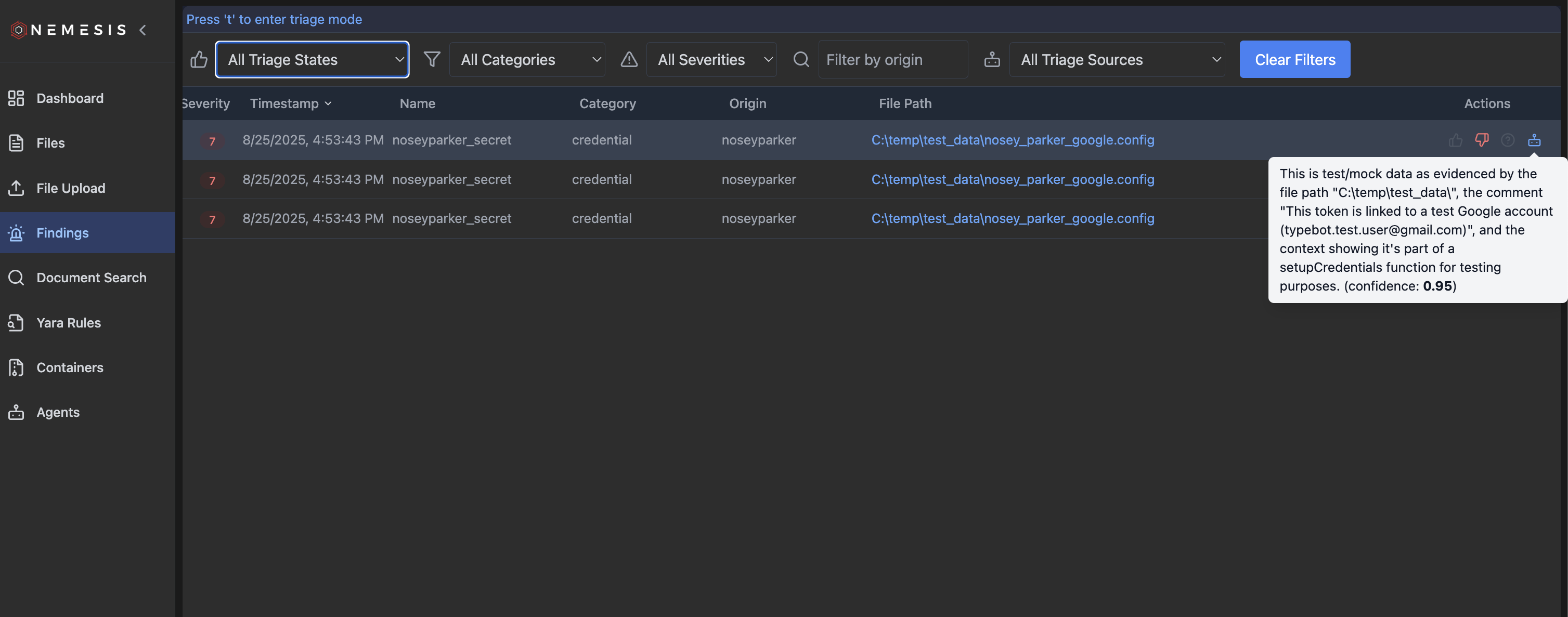The height and width of the screenshot is (617, 1568).
Task: Go to Dashboard in the sidebar
Action: tap(69, 99)
